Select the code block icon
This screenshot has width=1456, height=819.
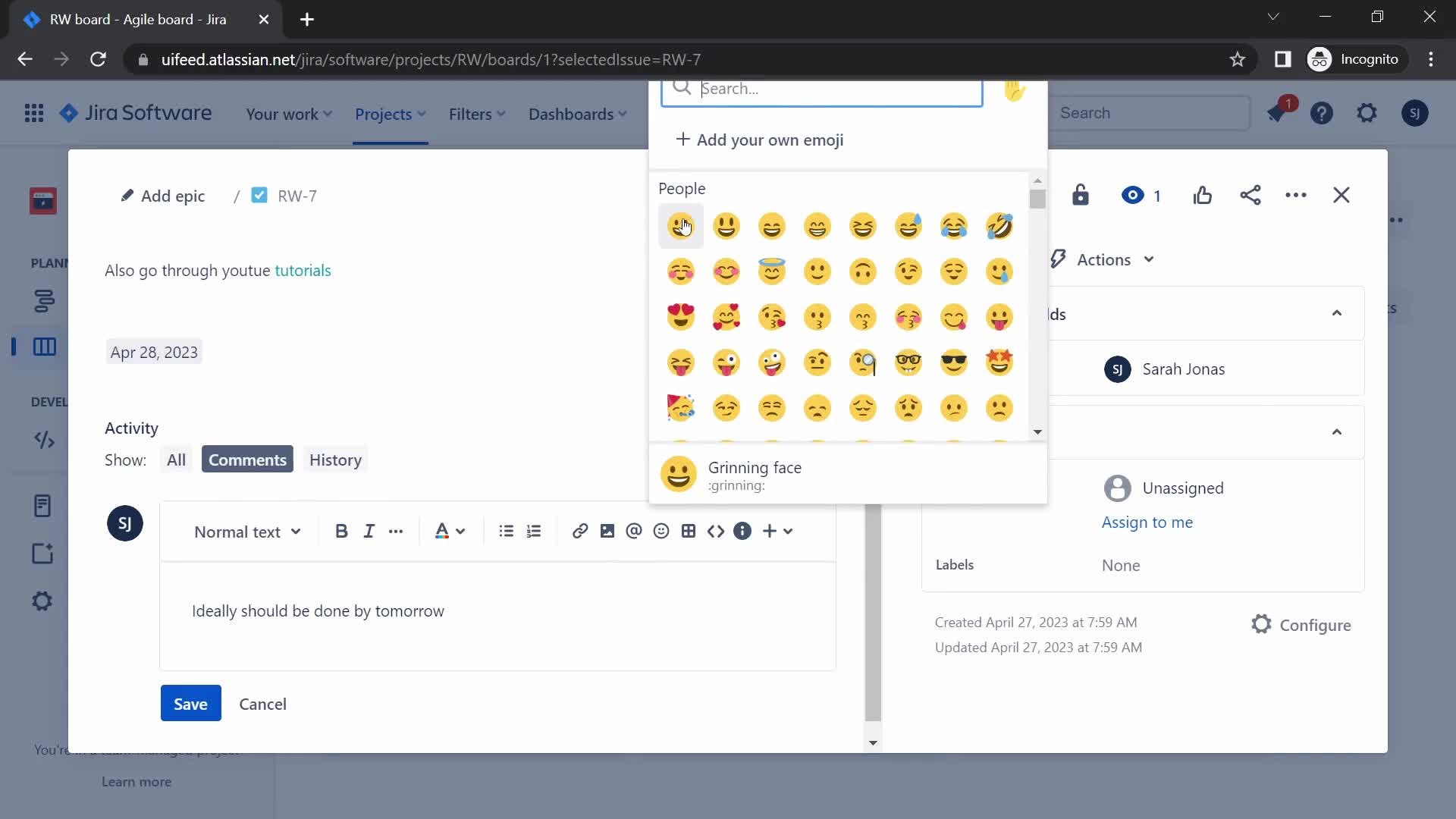point(714,530)
